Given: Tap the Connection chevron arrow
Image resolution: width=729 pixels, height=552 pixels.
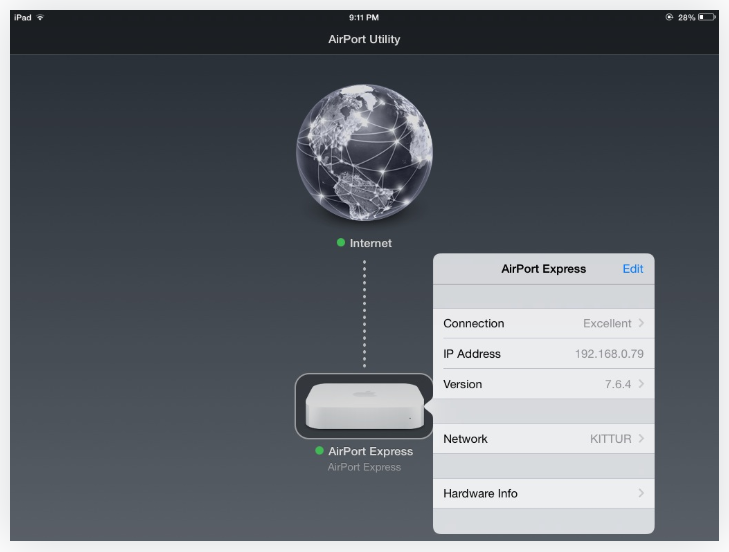Looking at the screenshot, I should click(x=641, y=323).
